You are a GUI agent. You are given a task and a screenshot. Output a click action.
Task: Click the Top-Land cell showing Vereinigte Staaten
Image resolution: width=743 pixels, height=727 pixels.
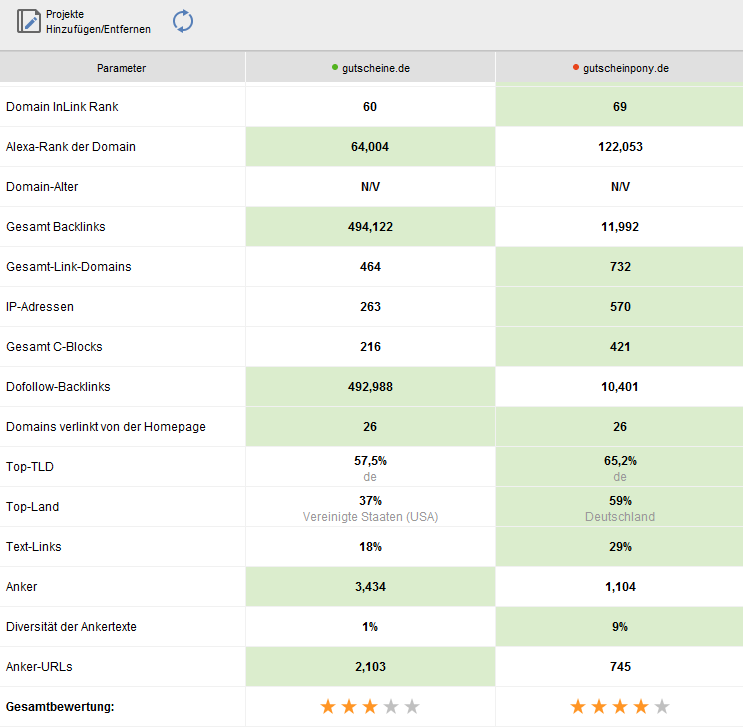tap(370, 508)
